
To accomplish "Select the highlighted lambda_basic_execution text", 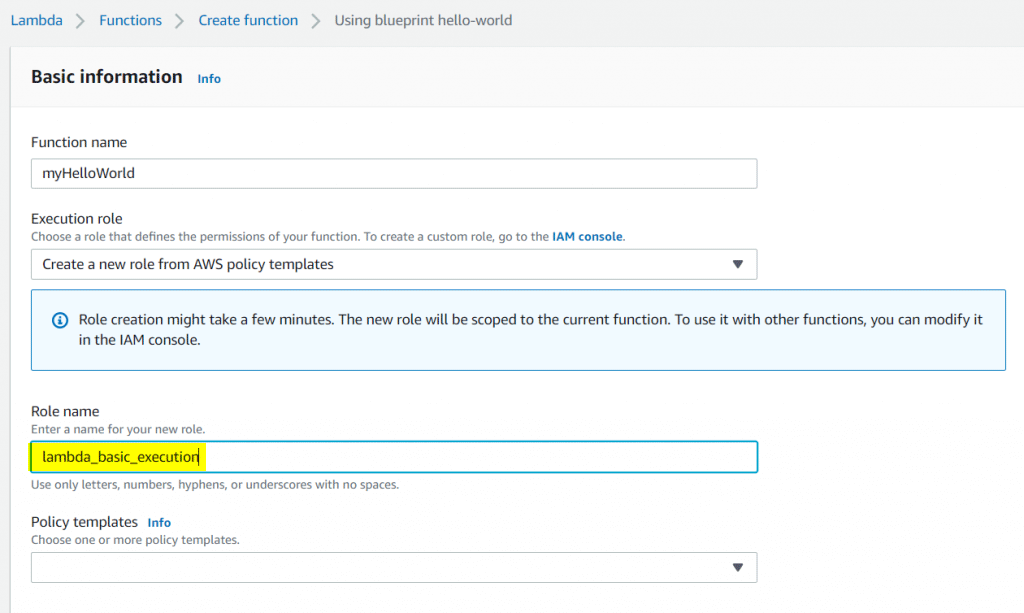I will (117, 456).
